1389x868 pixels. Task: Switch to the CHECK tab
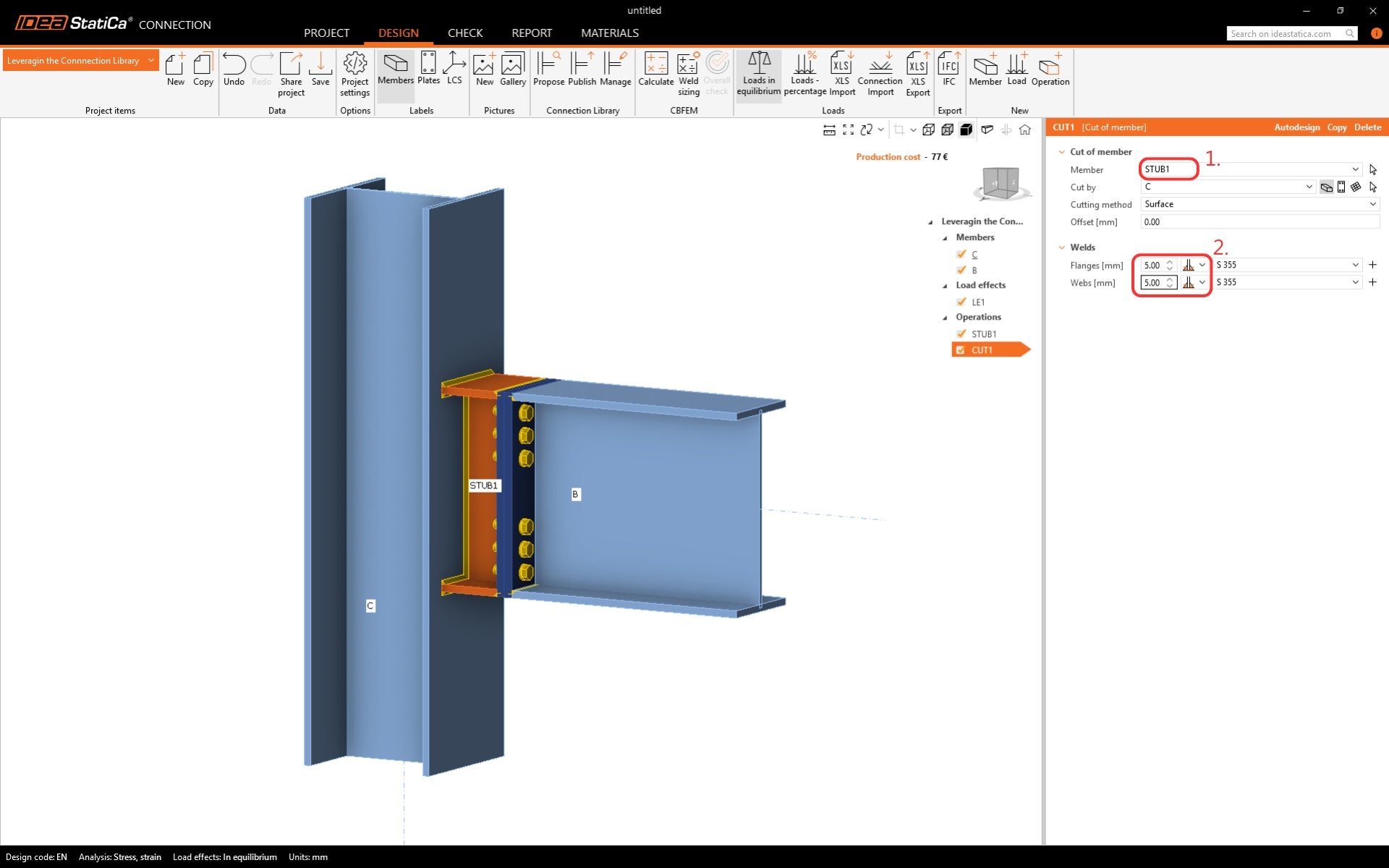click(464, 33)
